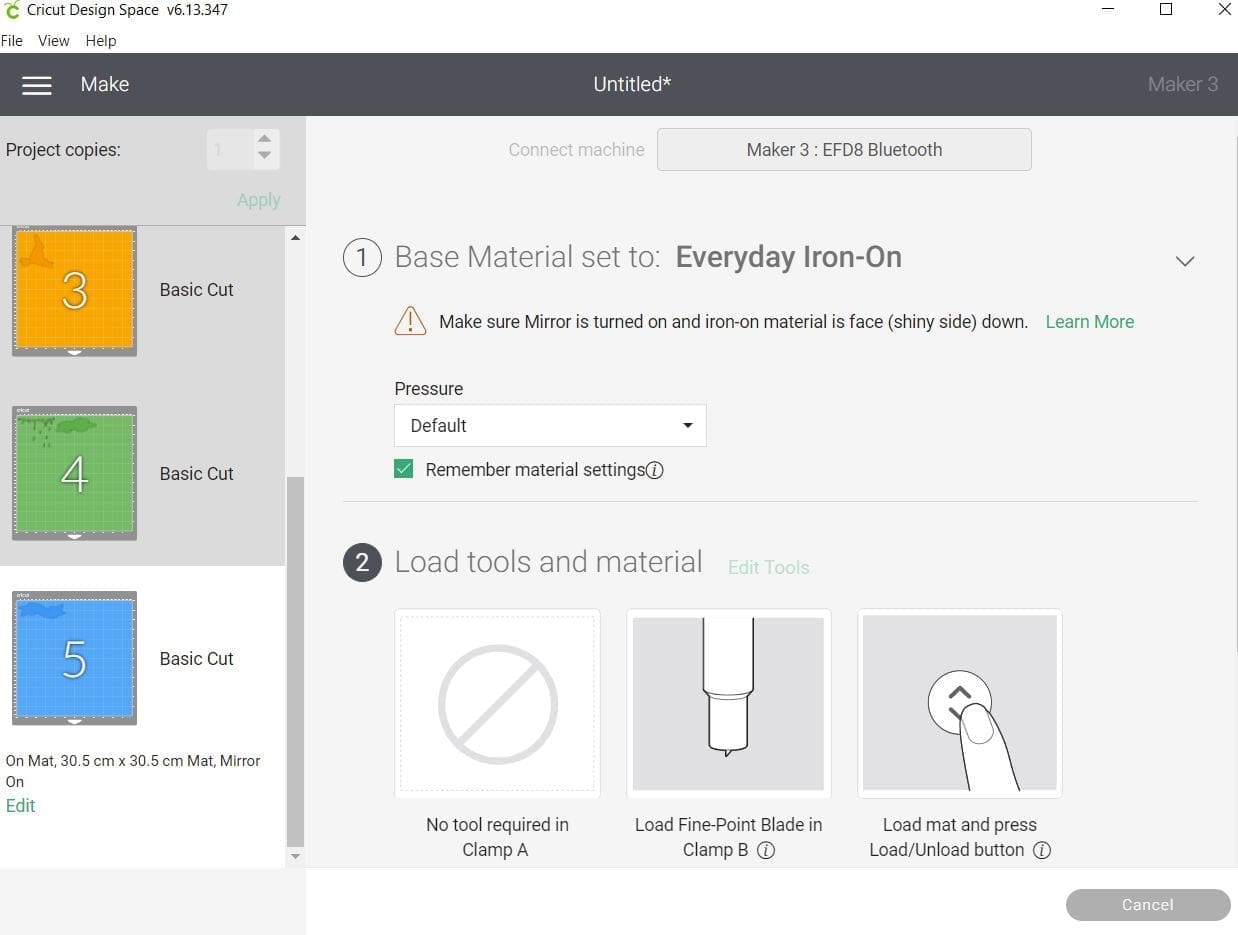Open the hamburger main menu
Screen dimensions: 1238x935
point(37,85)
